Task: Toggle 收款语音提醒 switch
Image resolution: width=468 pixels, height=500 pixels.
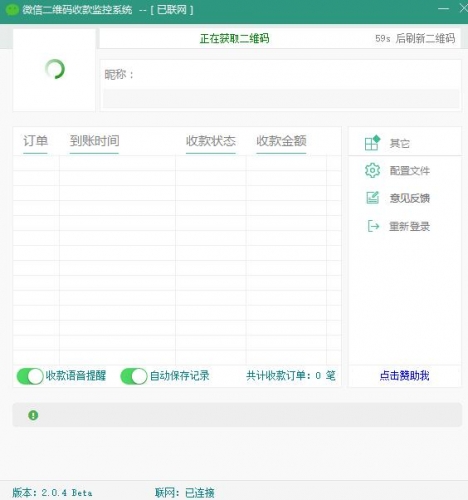Action: (30, 376)
